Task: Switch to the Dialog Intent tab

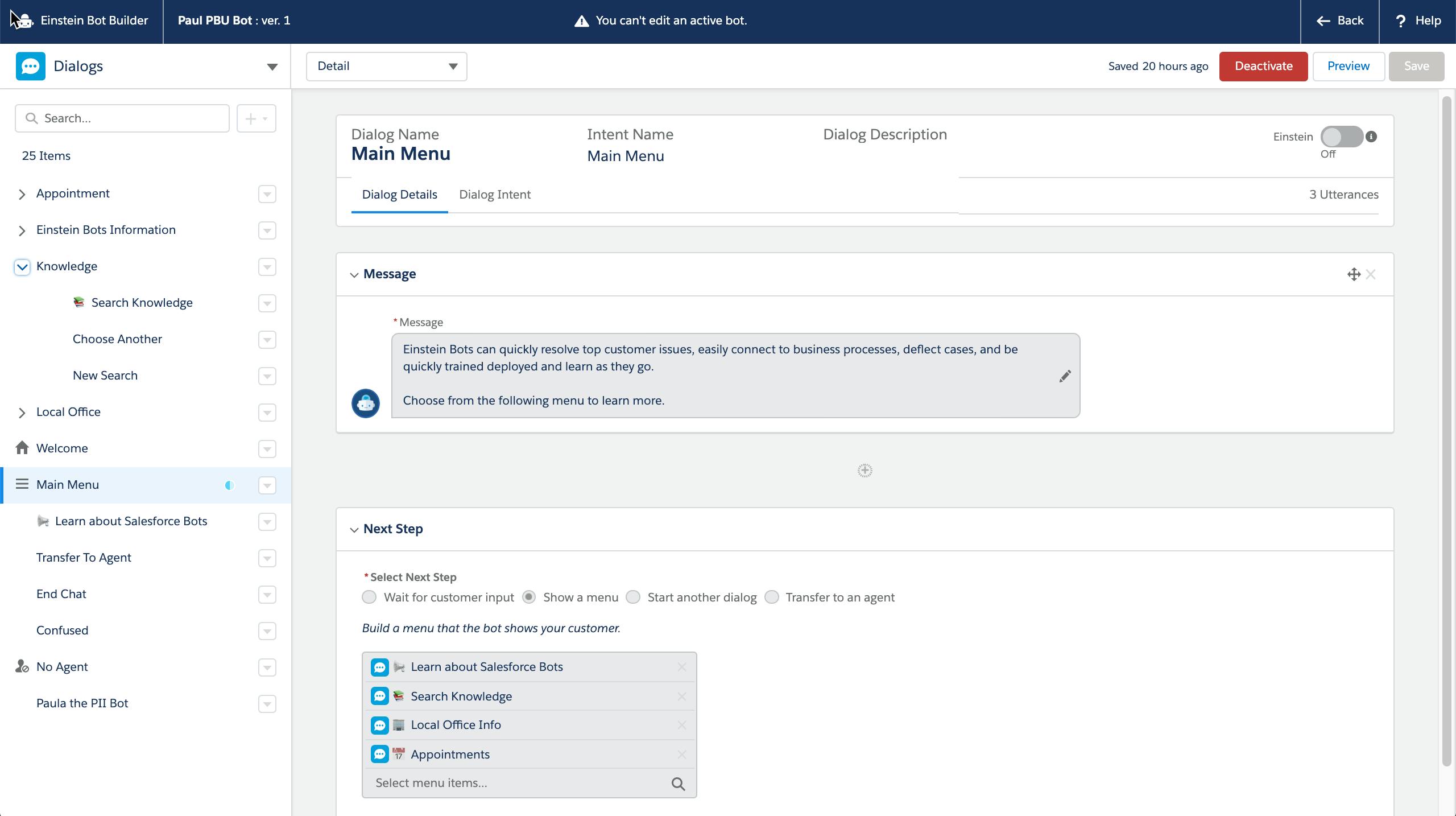Action: pyautogui.click(x=495, y=194)
